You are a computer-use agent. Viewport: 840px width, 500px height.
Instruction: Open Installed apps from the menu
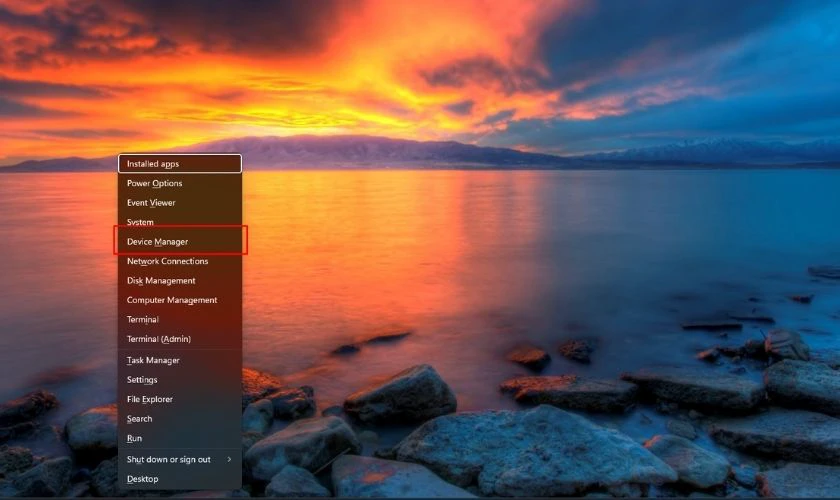179,164
